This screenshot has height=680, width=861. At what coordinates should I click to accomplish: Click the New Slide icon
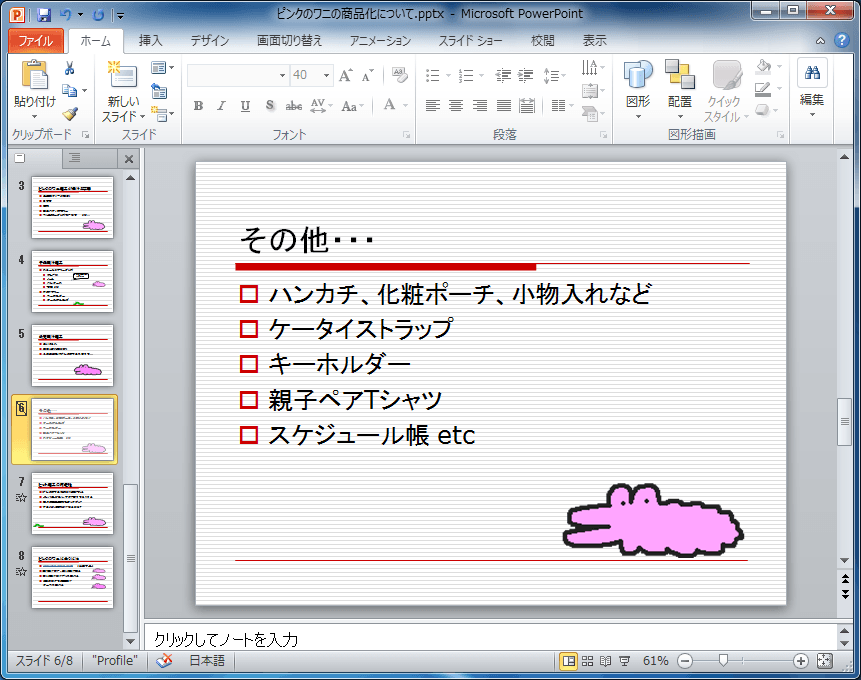(x=123, y=75)
